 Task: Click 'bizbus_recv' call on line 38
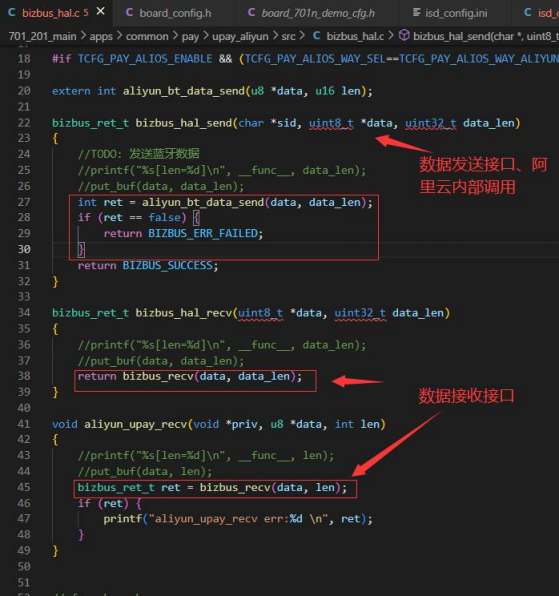coord(158,376)
